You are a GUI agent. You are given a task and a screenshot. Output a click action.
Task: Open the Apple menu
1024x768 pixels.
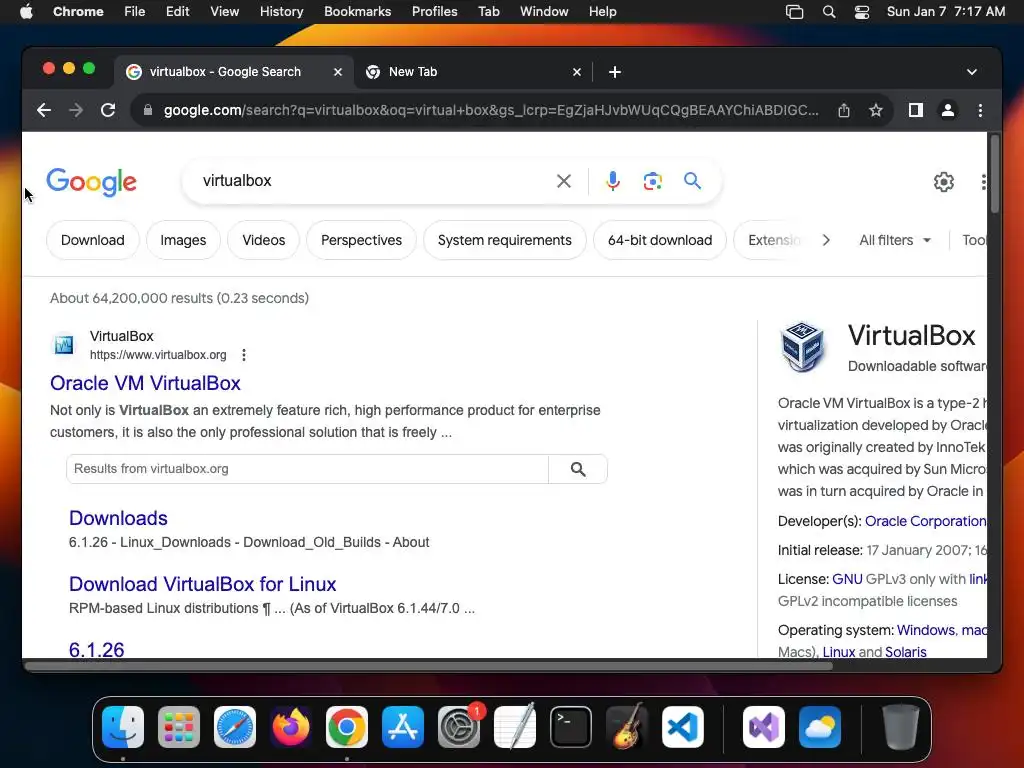26,12
